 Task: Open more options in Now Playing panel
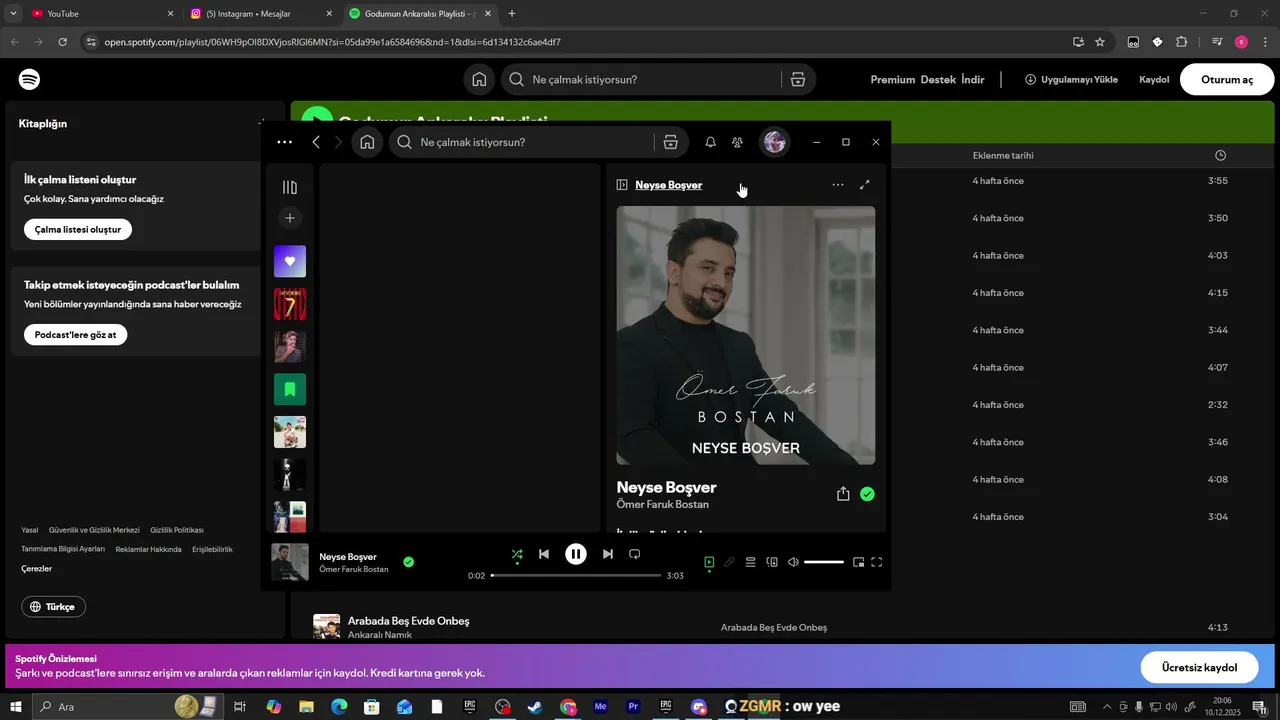click(x=838, y=185)
